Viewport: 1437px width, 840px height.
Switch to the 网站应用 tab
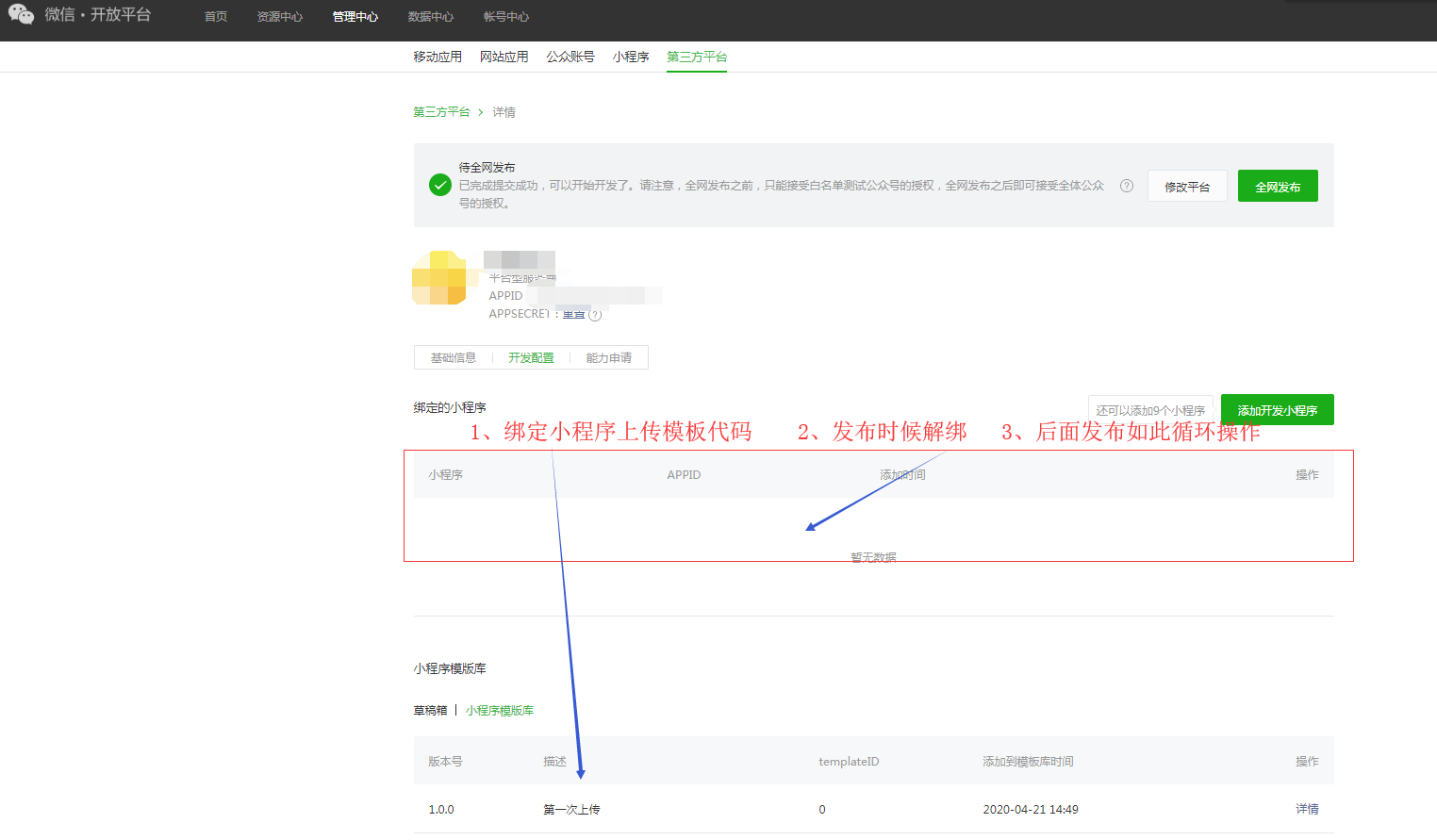(x=504, y=57)
